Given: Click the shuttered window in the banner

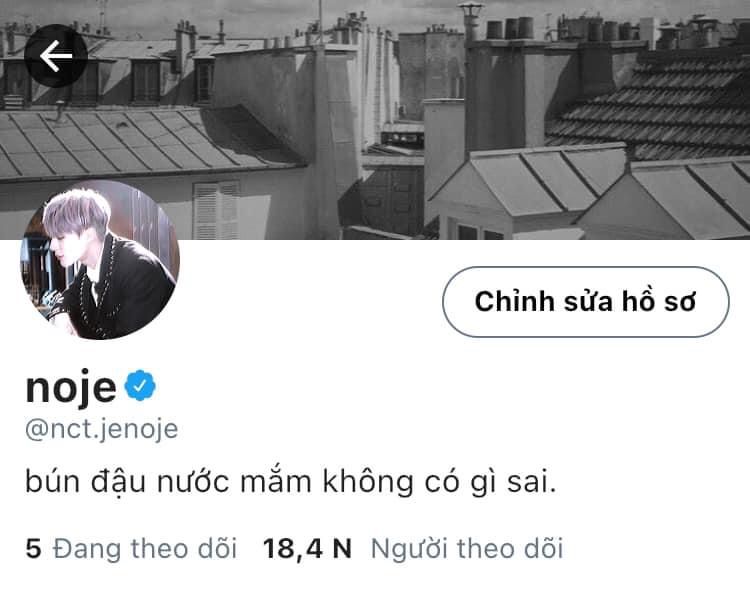Looking at the screenshot, I should (216, 210).
